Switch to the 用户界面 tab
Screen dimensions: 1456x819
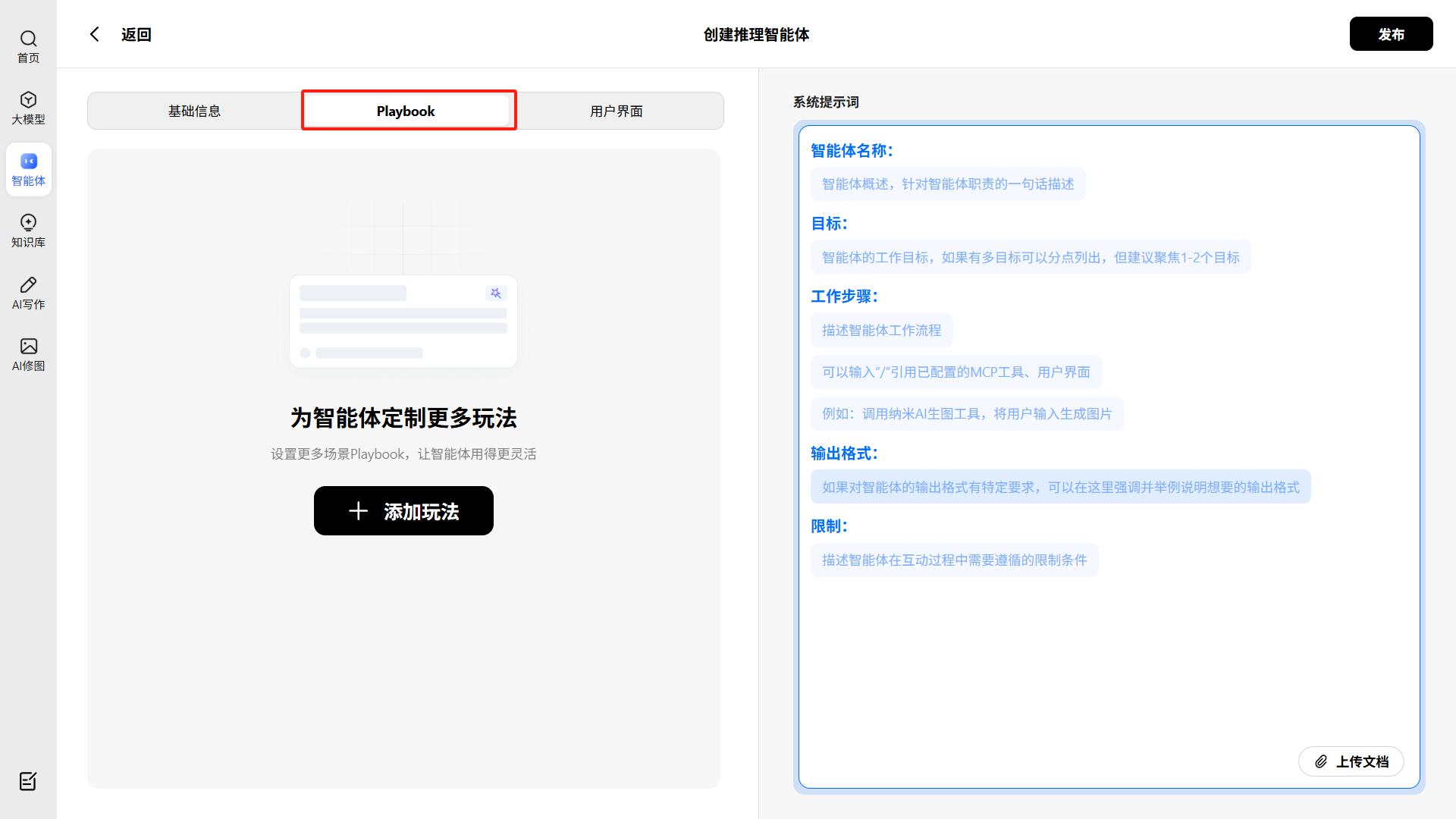(617, 111)
